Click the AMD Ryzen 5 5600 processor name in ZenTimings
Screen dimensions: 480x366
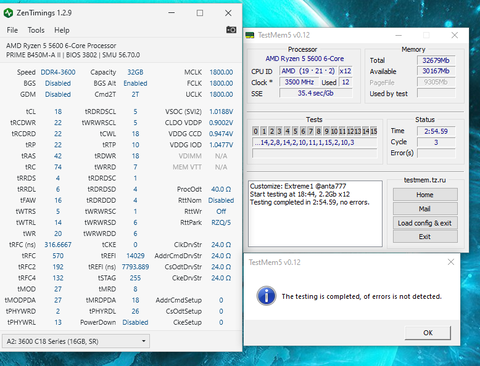click(x=61, y=45)
